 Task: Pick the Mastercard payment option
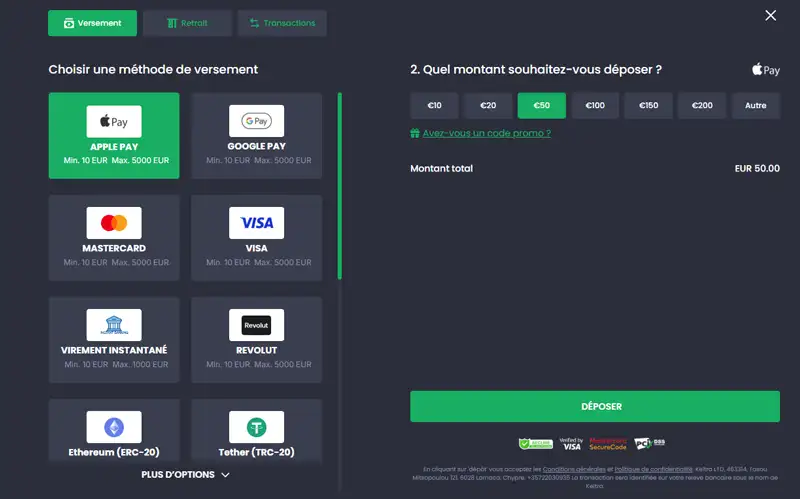point(114,238)
